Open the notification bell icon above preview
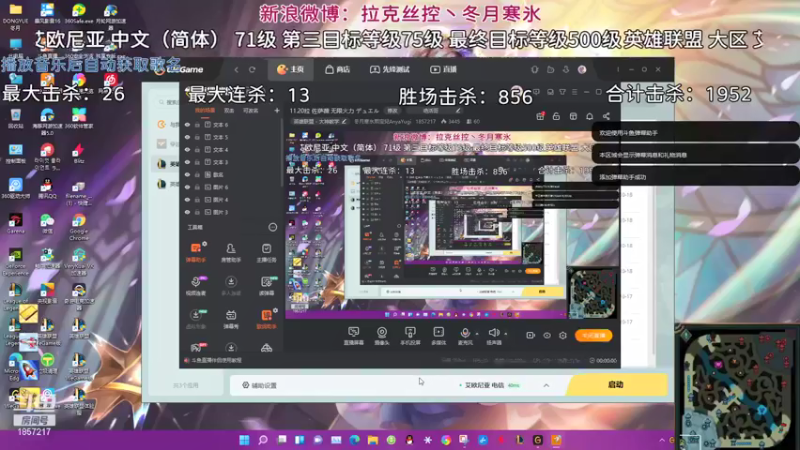Viewport: 800px width, 450px height. click(590, 116)
